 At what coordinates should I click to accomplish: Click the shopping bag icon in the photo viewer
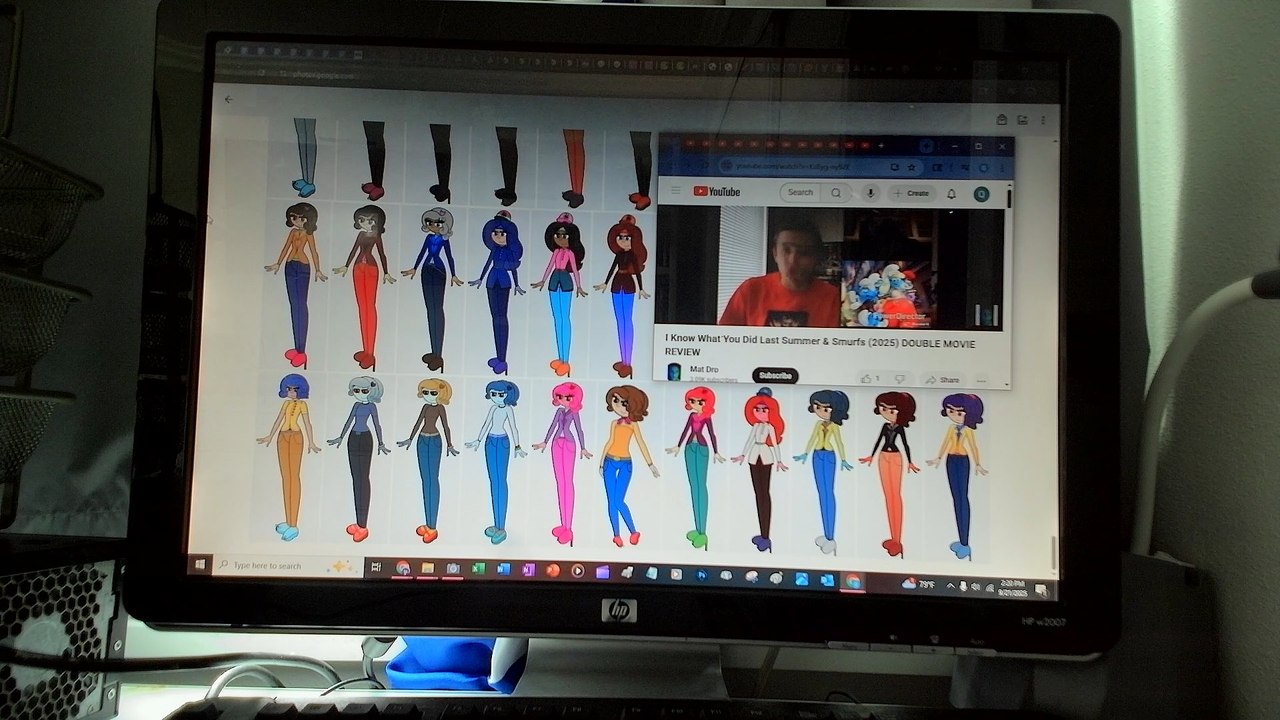[1001, 119]
